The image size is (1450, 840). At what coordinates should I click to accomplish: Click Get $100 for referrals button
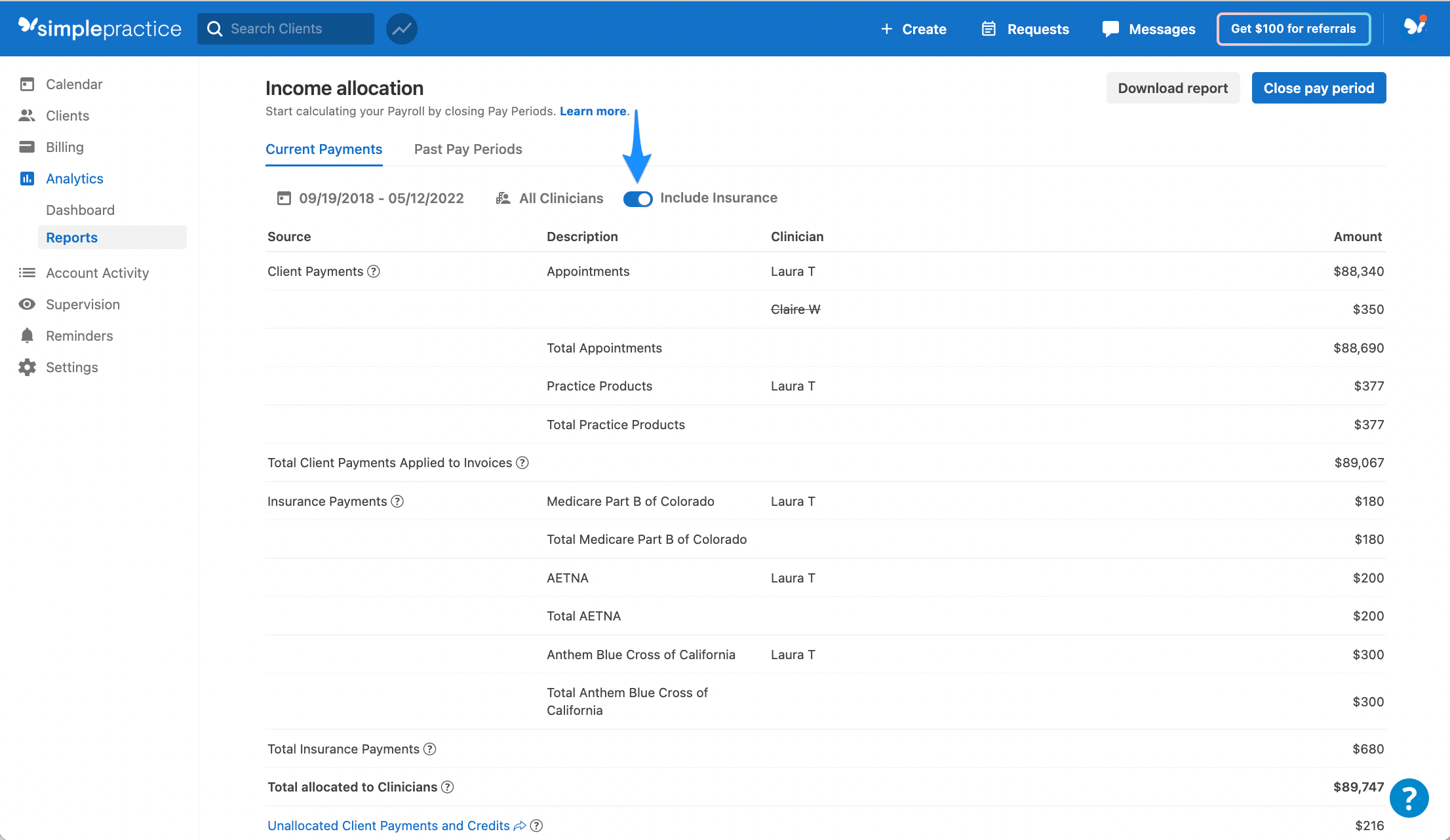[x=1293, y=29]
